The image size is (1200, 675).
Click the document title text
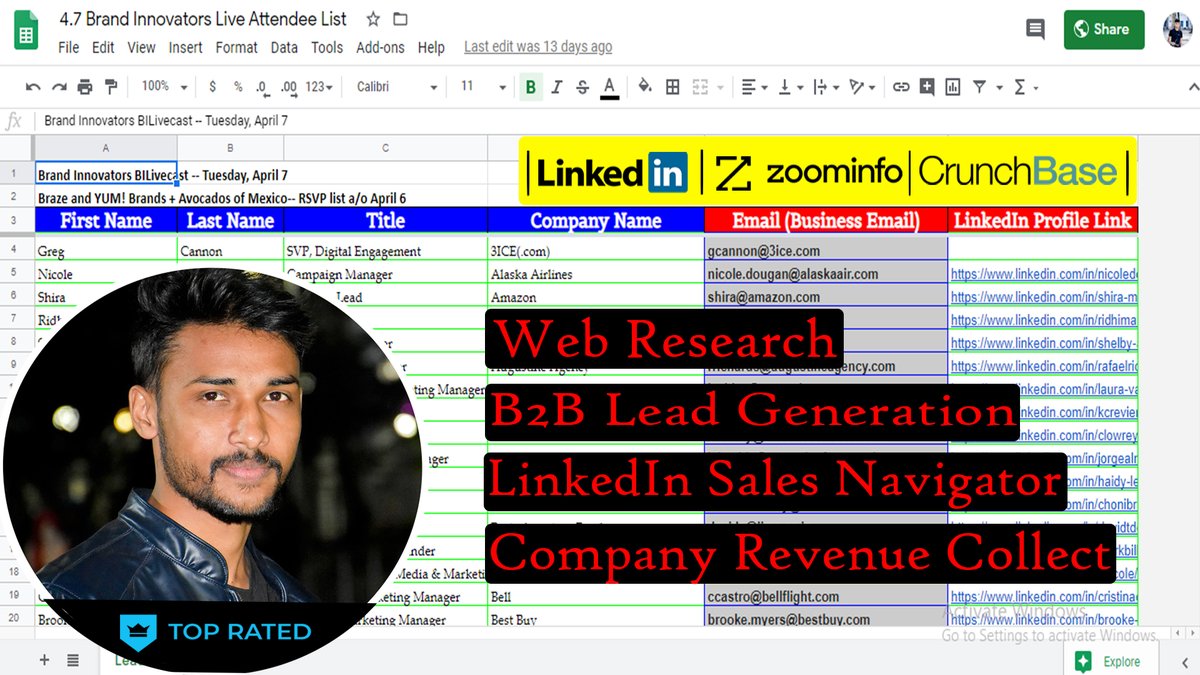[203, 19]
